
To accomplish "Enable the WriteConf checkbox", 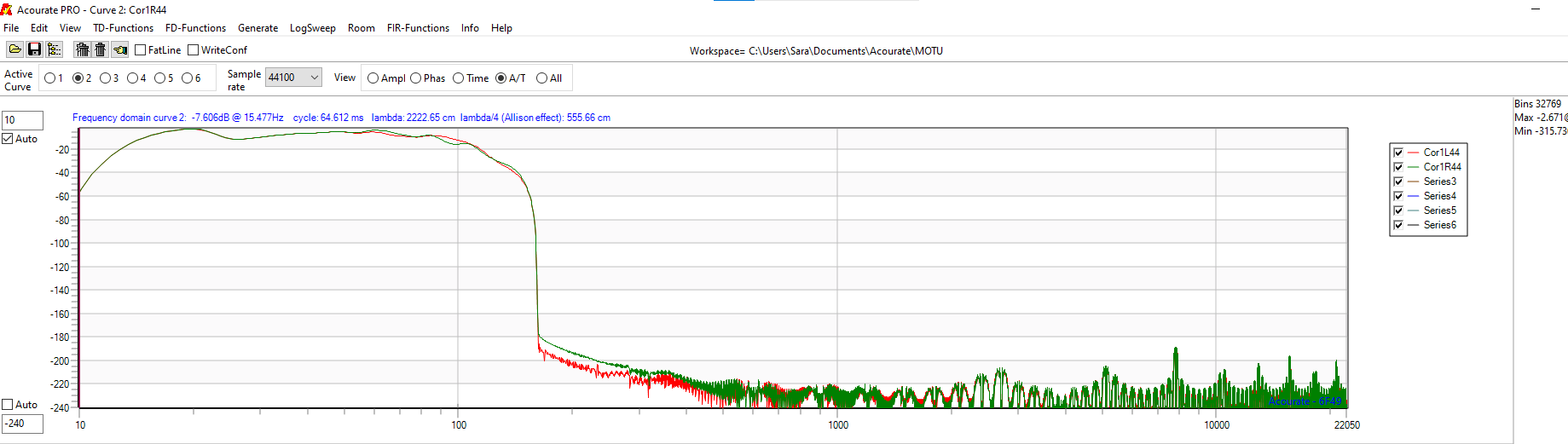I will (x=193, y=50).
